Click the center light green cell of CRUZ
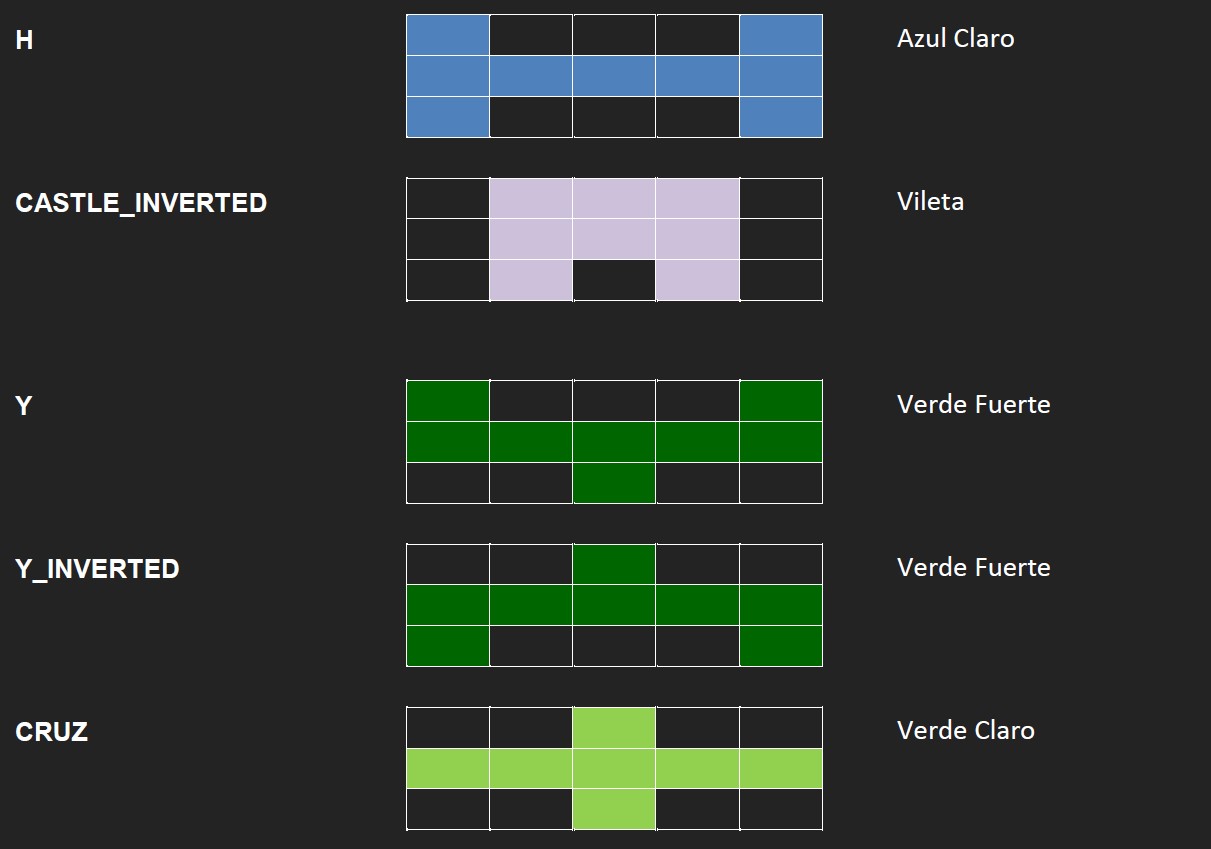 click(x=614, y=768)
